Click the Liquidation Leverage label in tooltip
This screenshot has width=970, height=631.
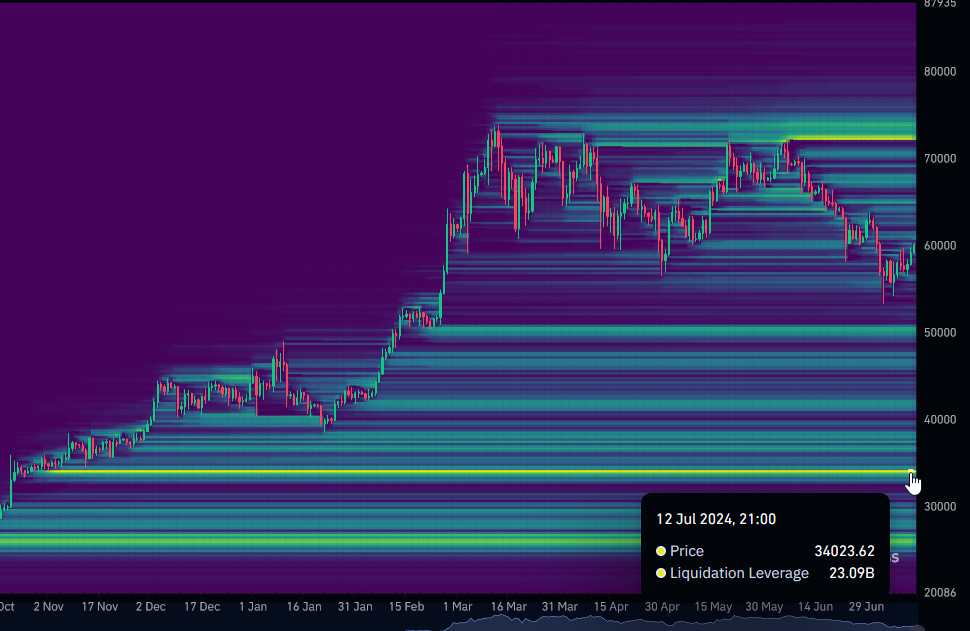[x=739, y=573]
